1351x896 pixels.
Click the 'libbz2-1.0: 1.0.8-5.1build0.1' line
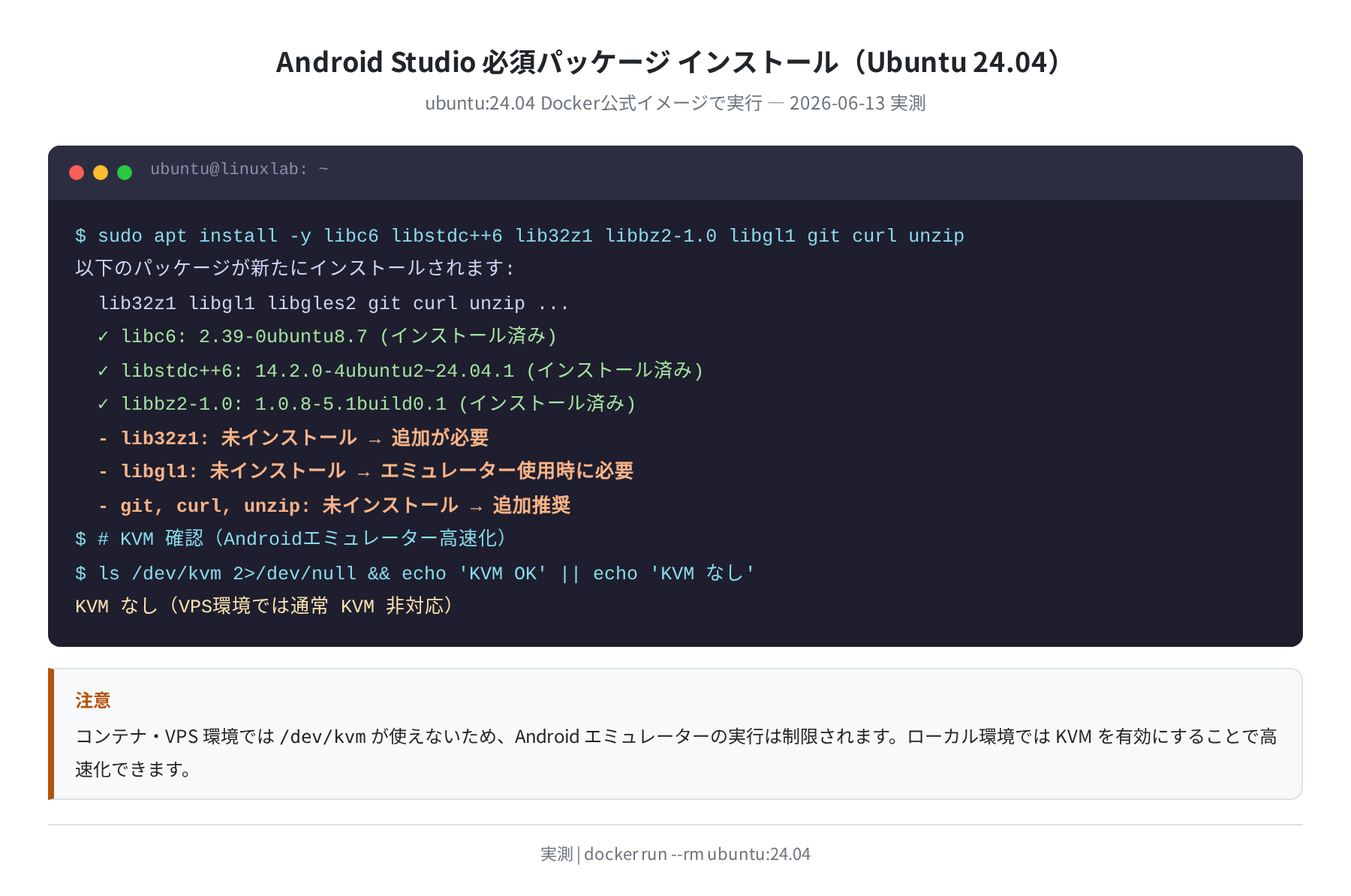point(366,404)
